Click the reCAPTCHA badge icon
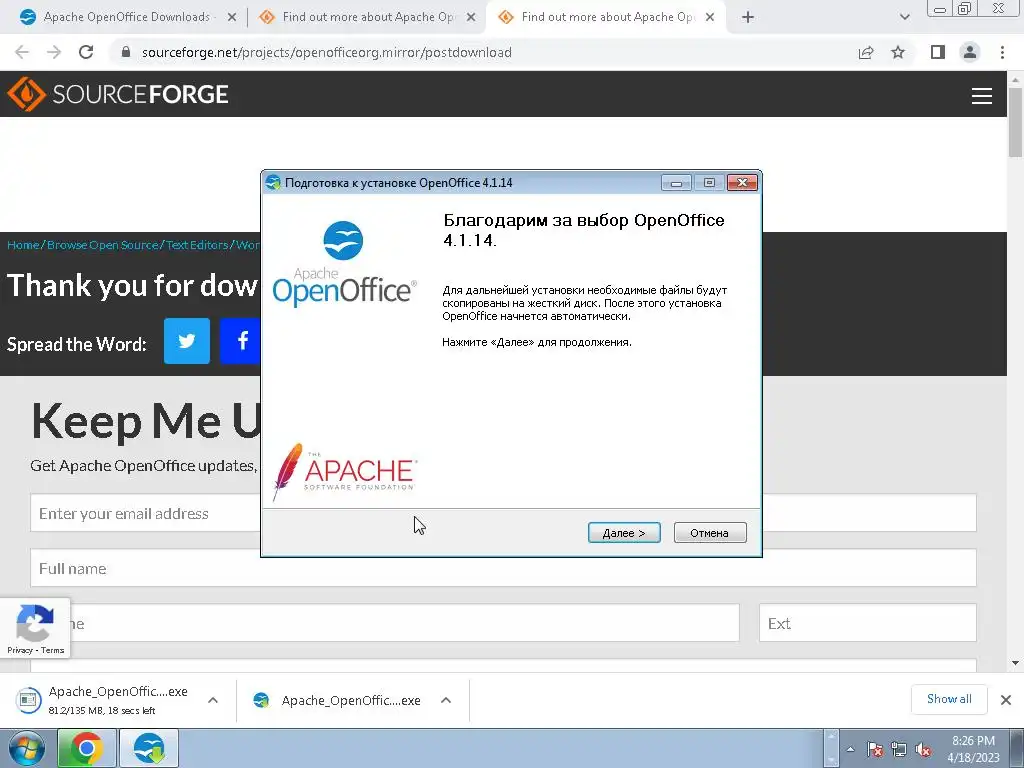This screenshot has width=1024, height=768. (35, 622)
